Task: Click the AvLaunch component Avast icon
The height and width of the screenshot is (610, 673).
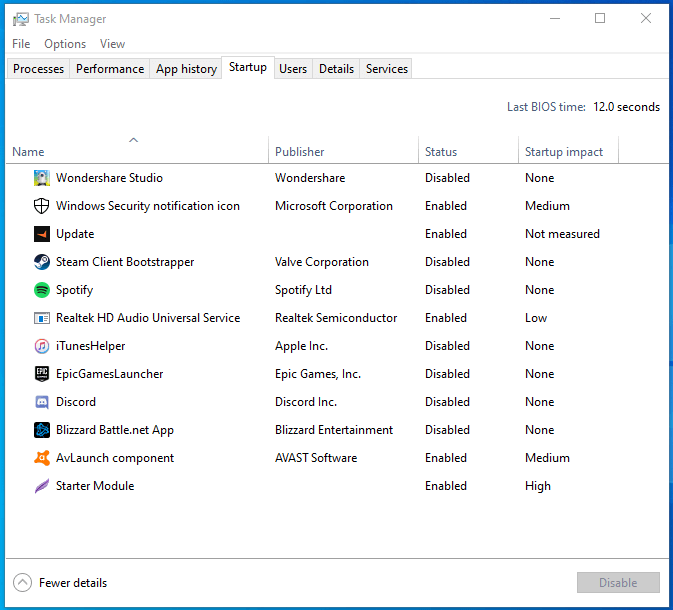Action: click(42, 458)
